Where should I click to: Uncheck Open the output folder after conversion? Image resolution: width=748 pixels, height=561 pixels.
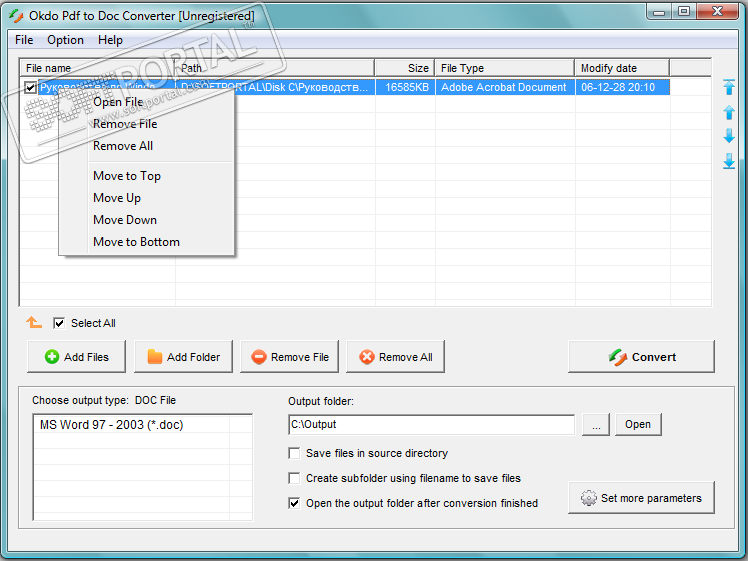coord(294,504)
